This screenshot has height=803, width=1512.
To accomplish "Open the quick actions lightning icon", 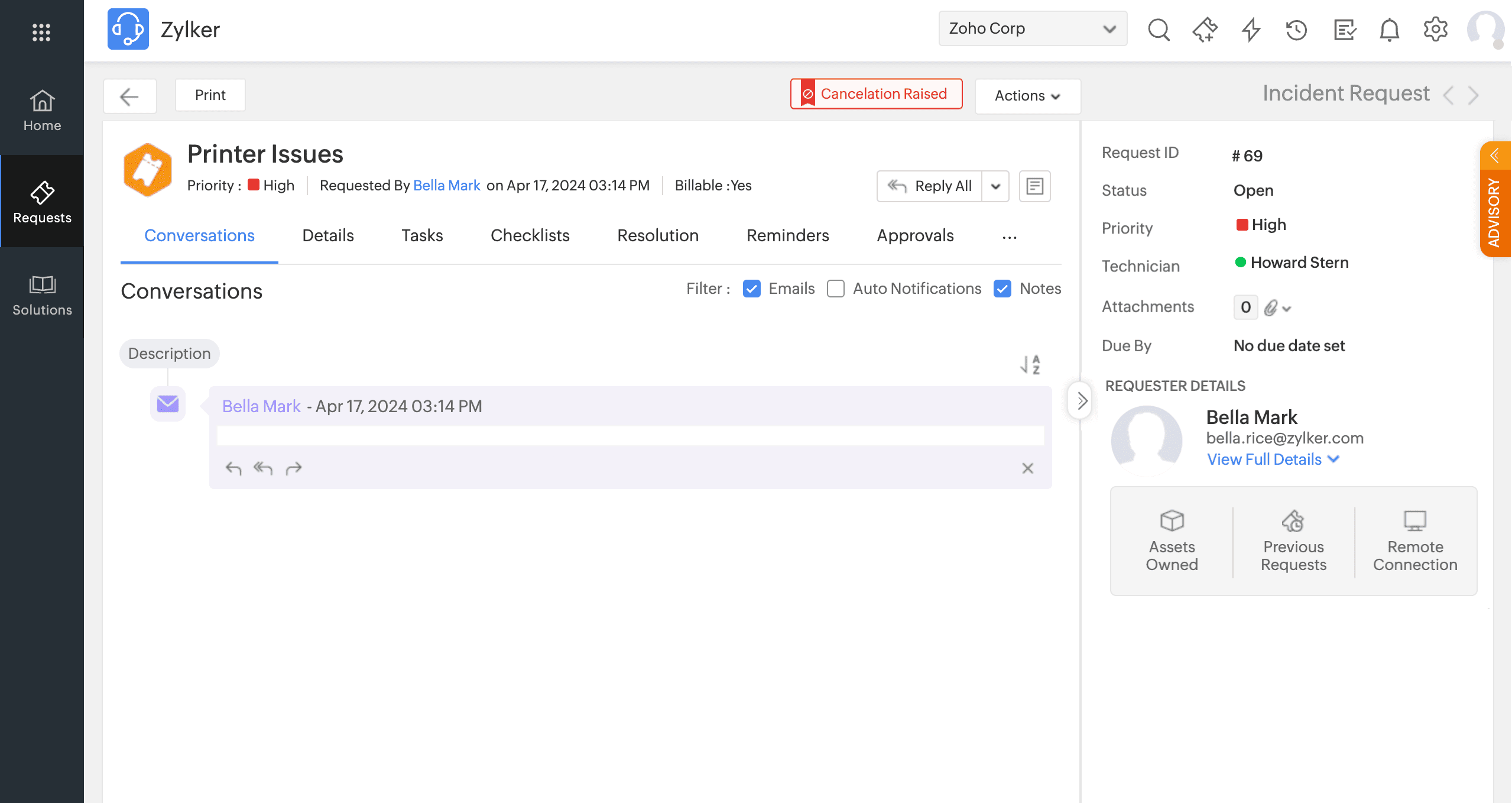I will coord(1251,30).
